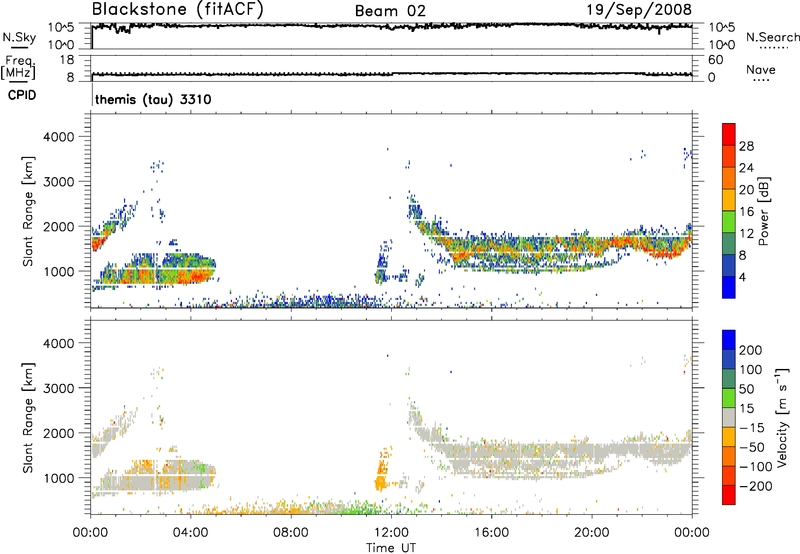Pick the red top segment of Power colorbar
Image resolution: width=800 pixels, height=554 pixels.
click(729, 134)
